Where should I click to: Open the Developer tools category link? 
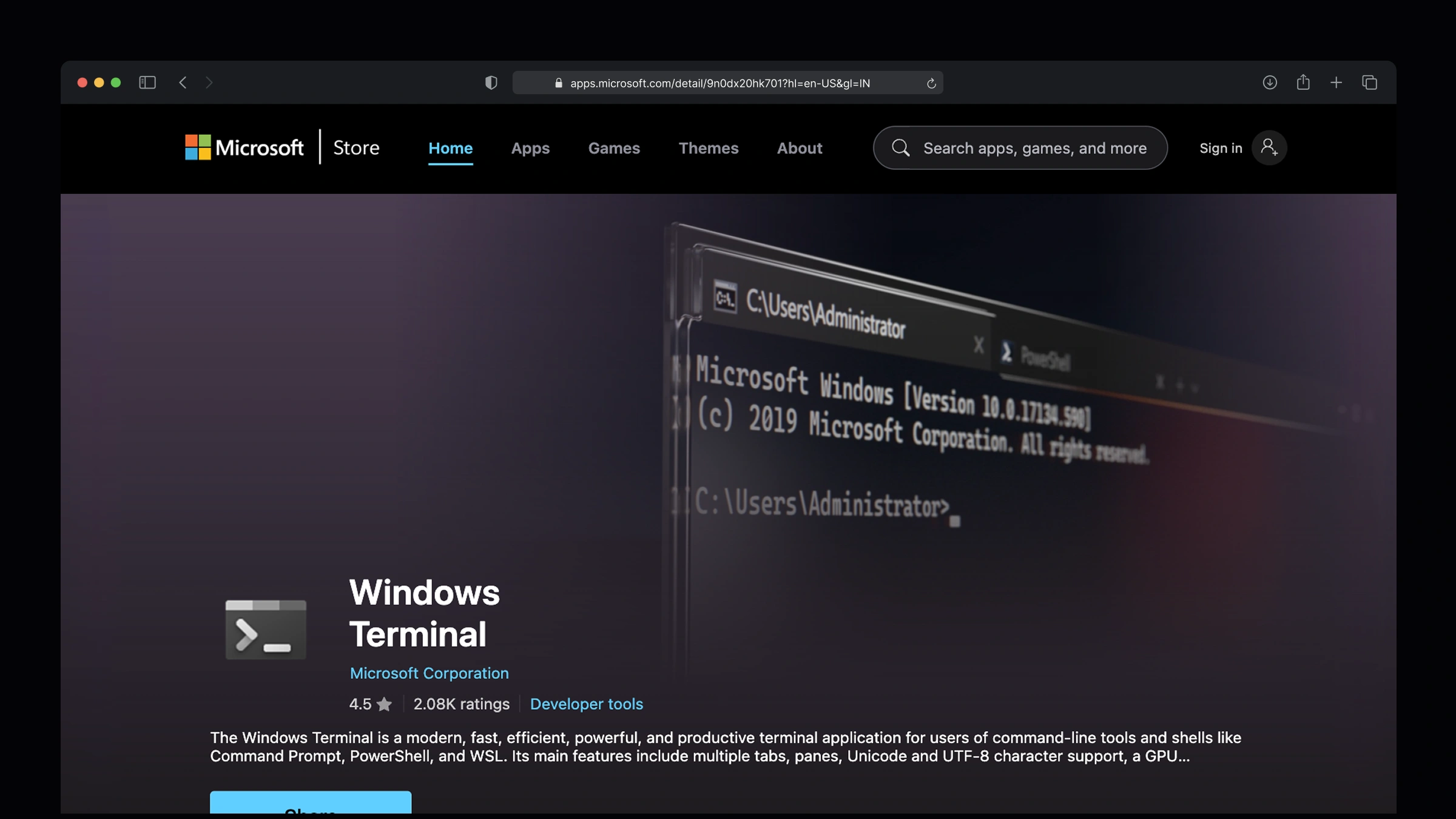pos(587,704)
